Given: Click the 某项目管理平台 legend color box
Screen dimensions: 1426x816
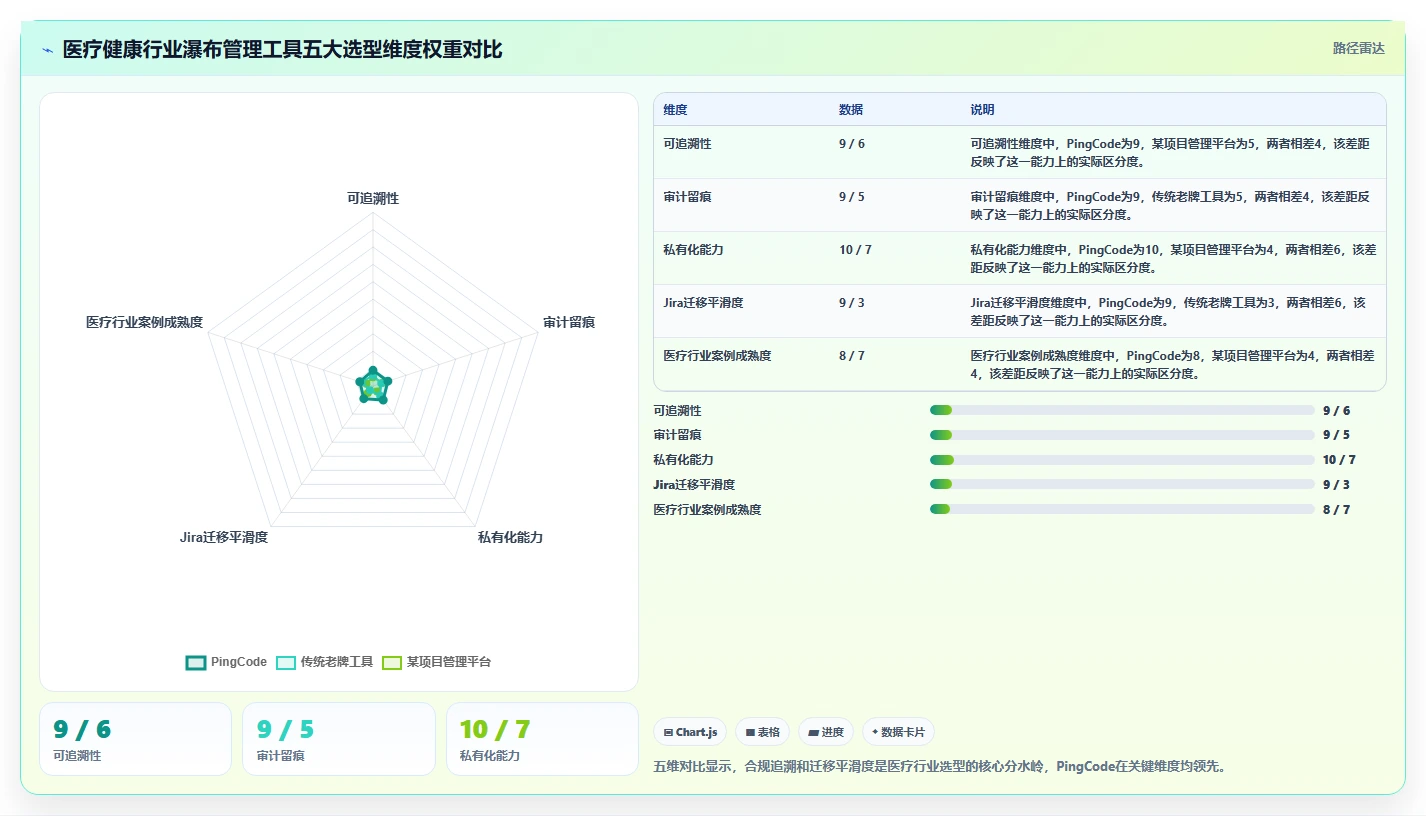Looking at the screenshot, I should [392, 662].
